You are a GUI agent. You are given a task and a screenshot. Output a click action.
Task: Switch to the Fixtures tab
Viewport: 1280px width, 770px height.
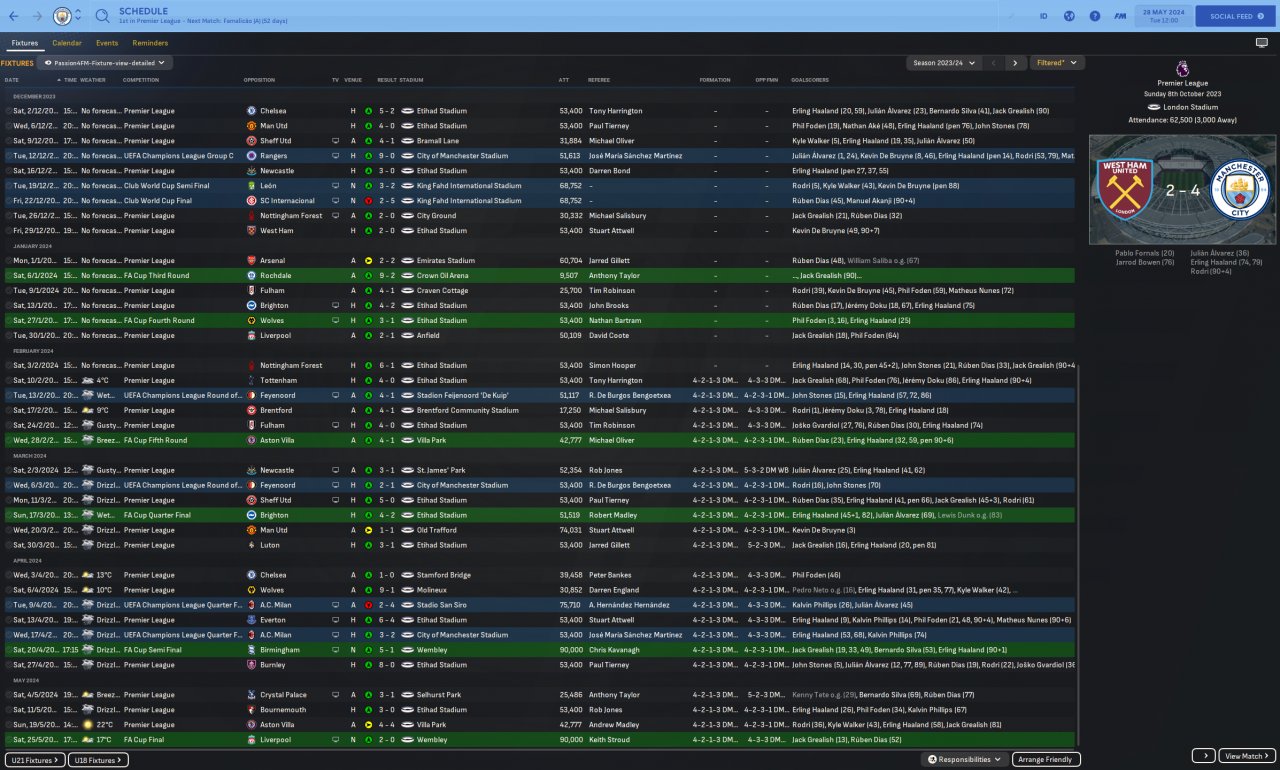pos(25,43)
